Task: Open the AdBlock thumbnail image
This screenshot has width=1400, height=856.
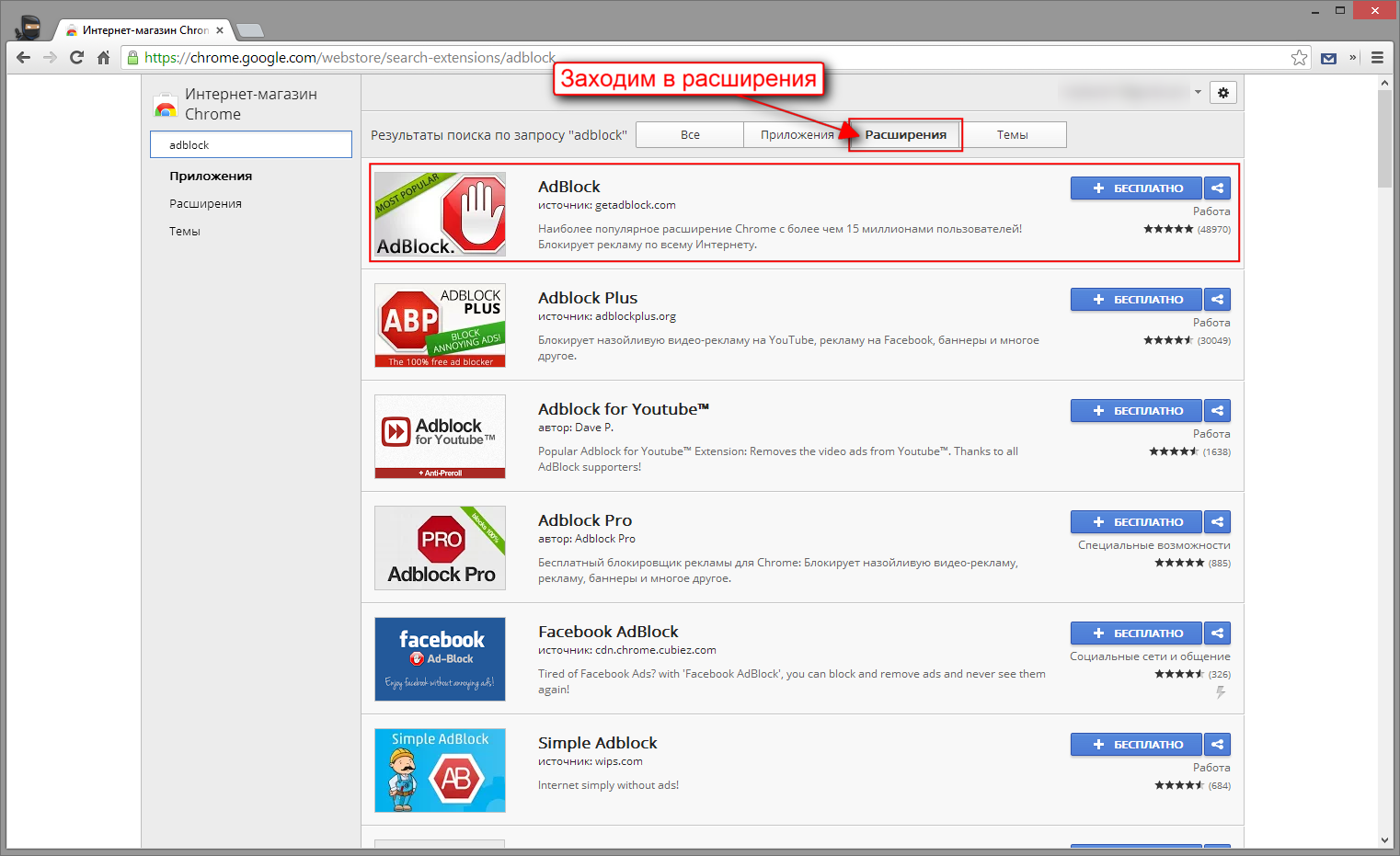Action: pos(440,213)
